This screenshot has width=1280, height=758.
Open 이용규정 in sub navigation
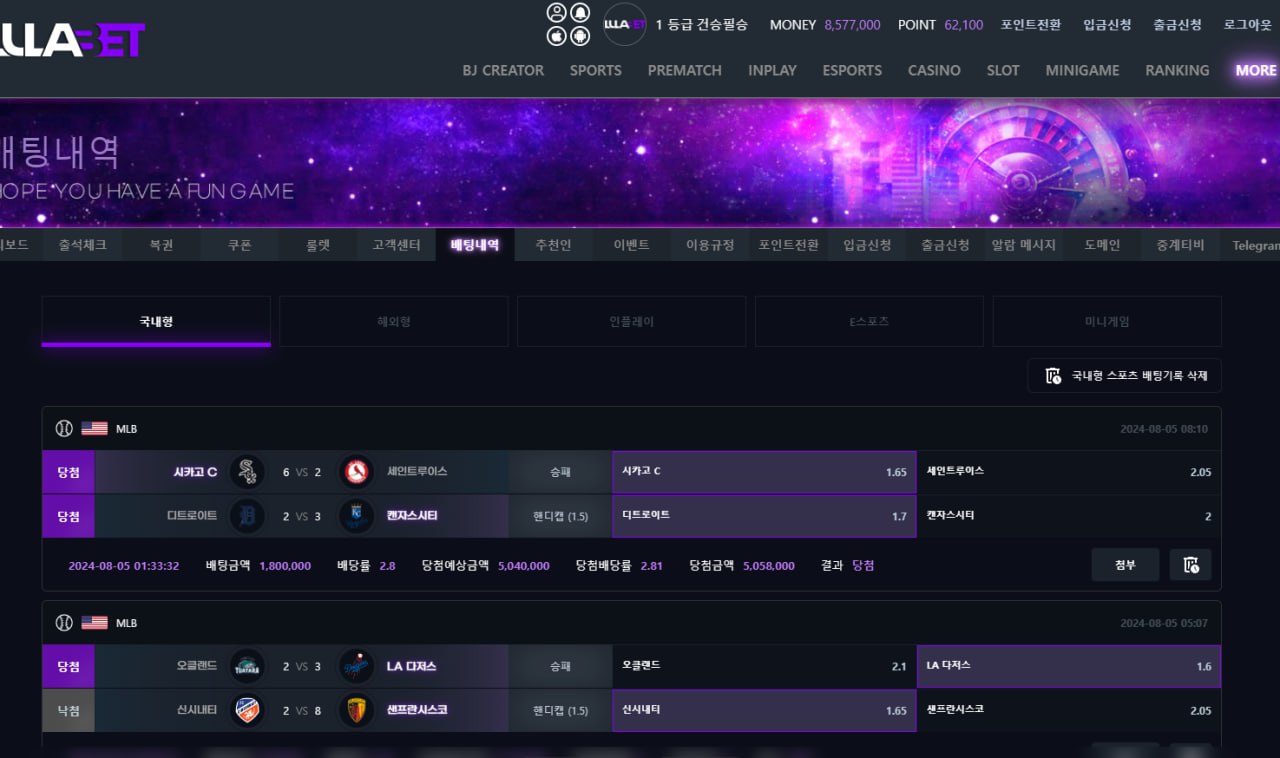(x=710, y=245)
